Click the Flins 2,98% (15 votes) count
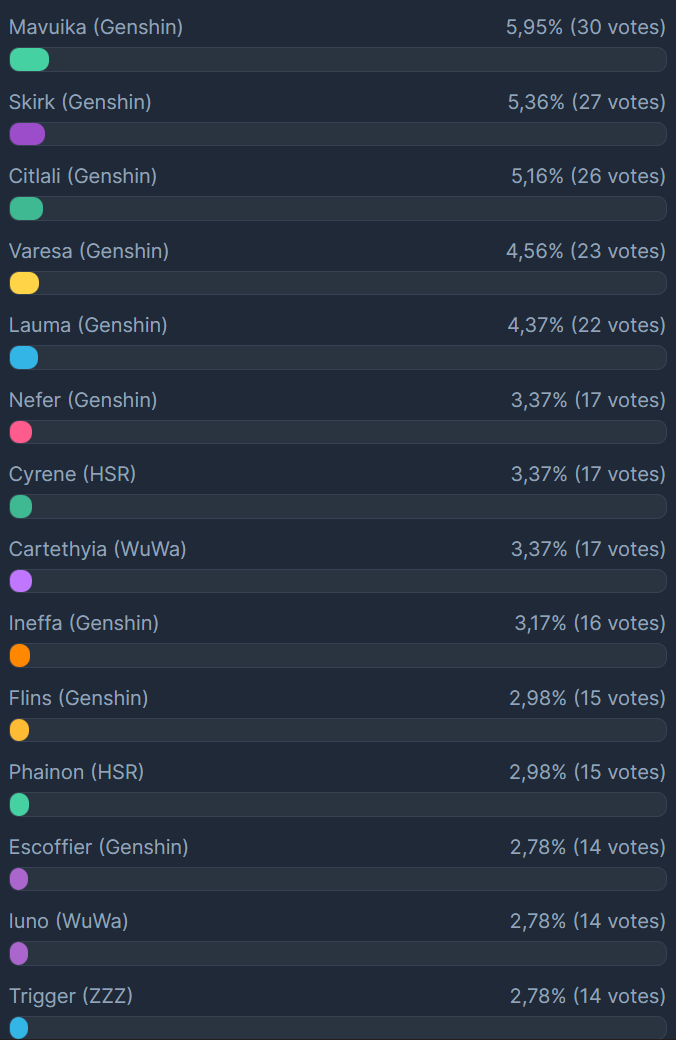 587,698
